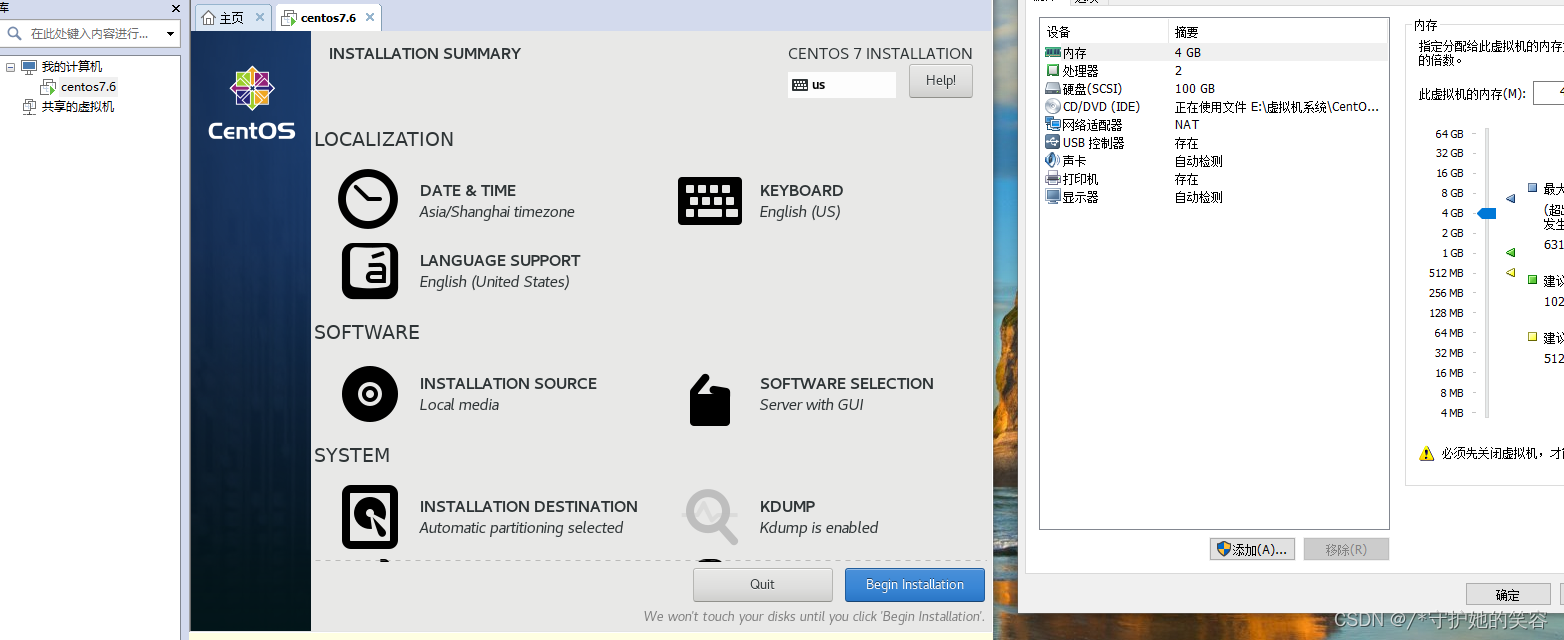This screenshot has width=1564, height=640.
Task: Click the 声卡 sound card icon
Action: click(1052, 160)
